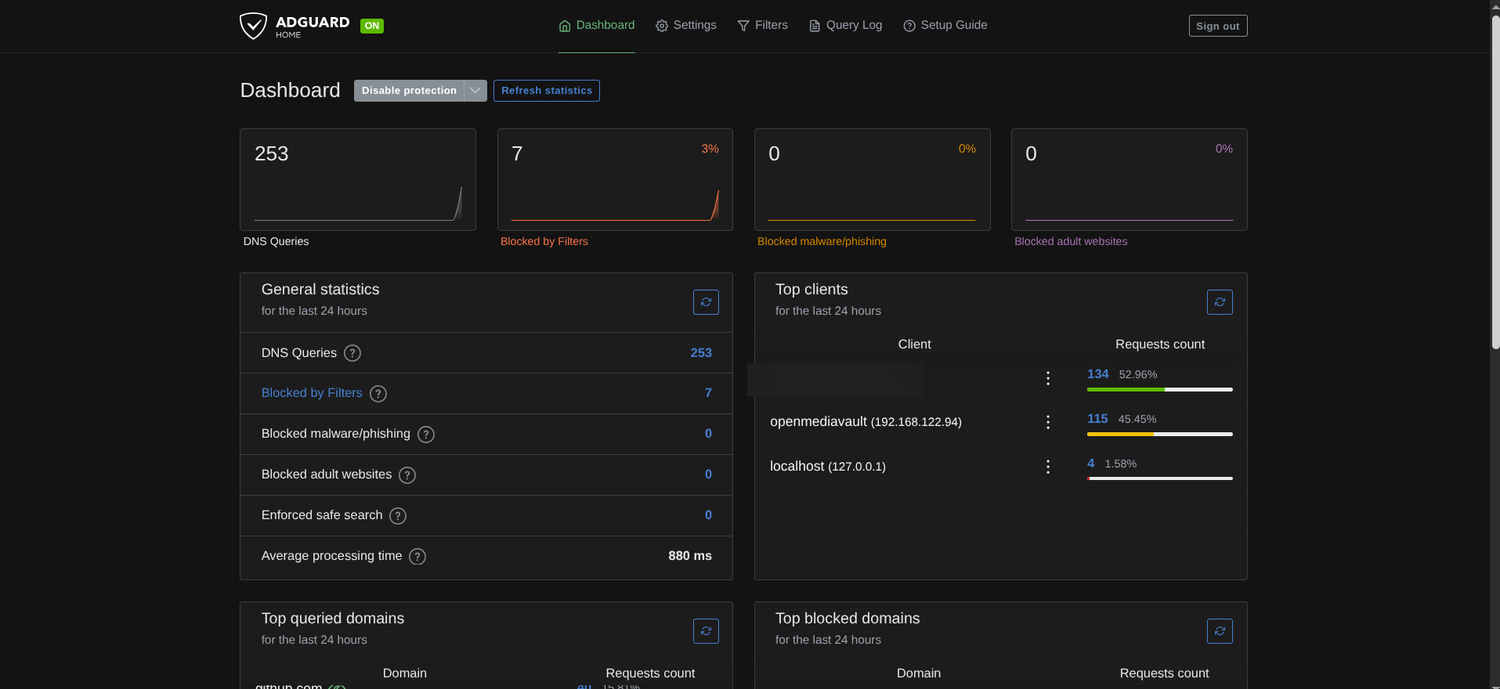Viewport: 1500px width, 689px height.
Task: Click the Top queried domains heading
Action: [x=333, y=618]
